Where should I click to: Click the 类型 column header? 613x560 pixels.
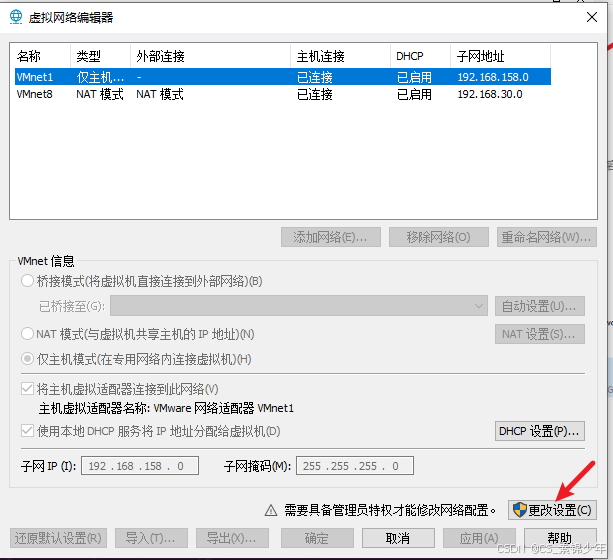pyautogui.click(x=100, y=56)
